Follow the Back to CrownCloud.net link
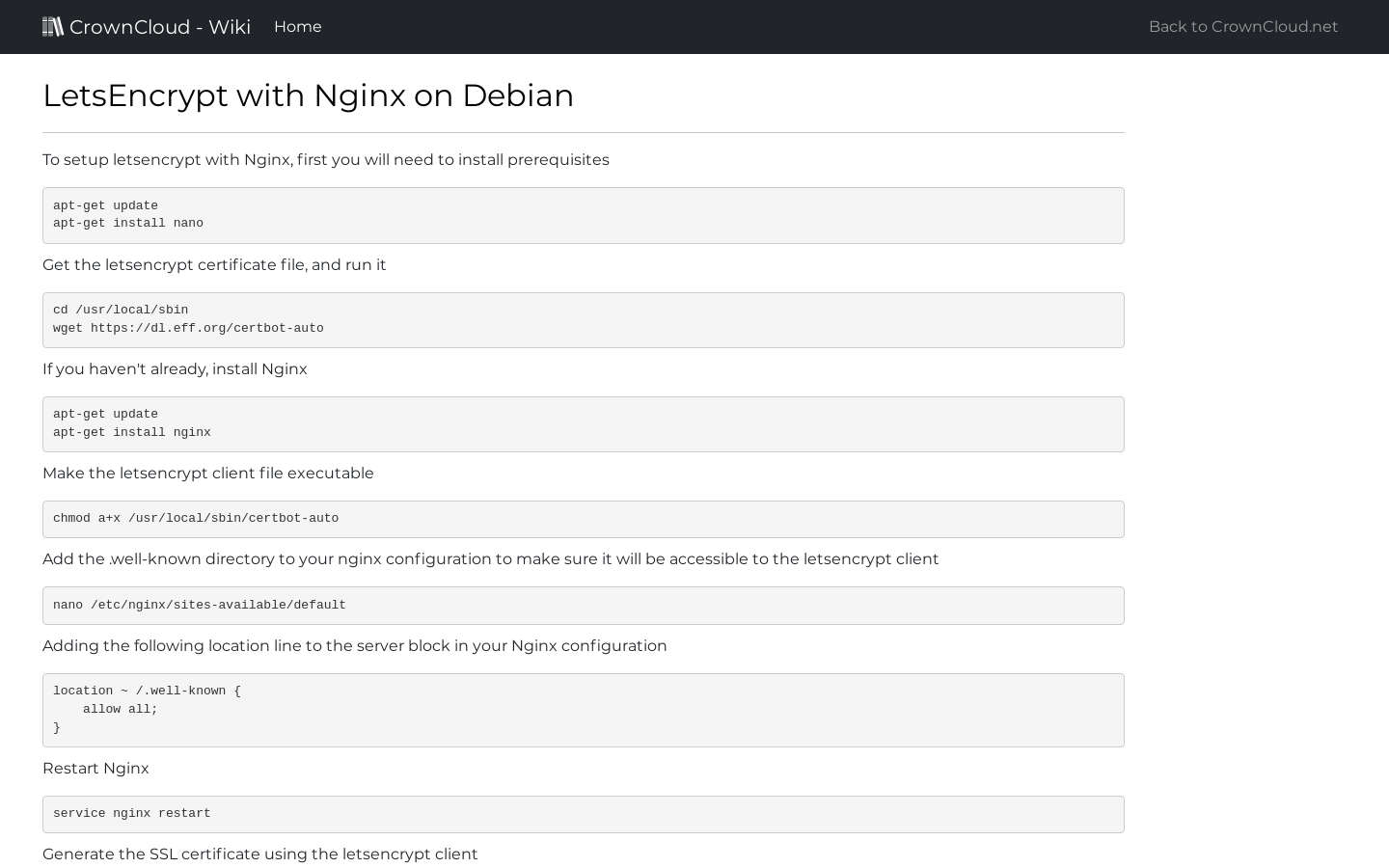1389x868 pixels. tap(1243, 26)
